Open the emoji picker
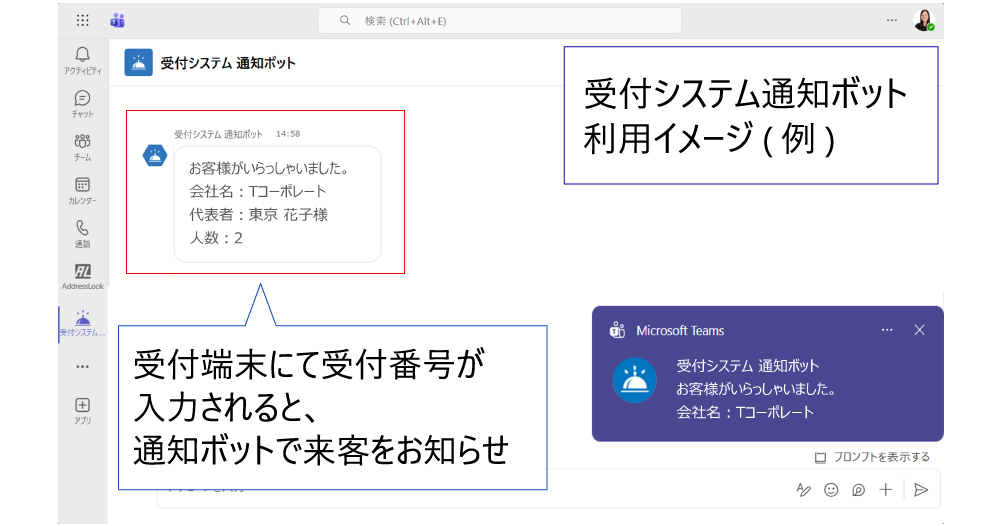 coord(831,489)
